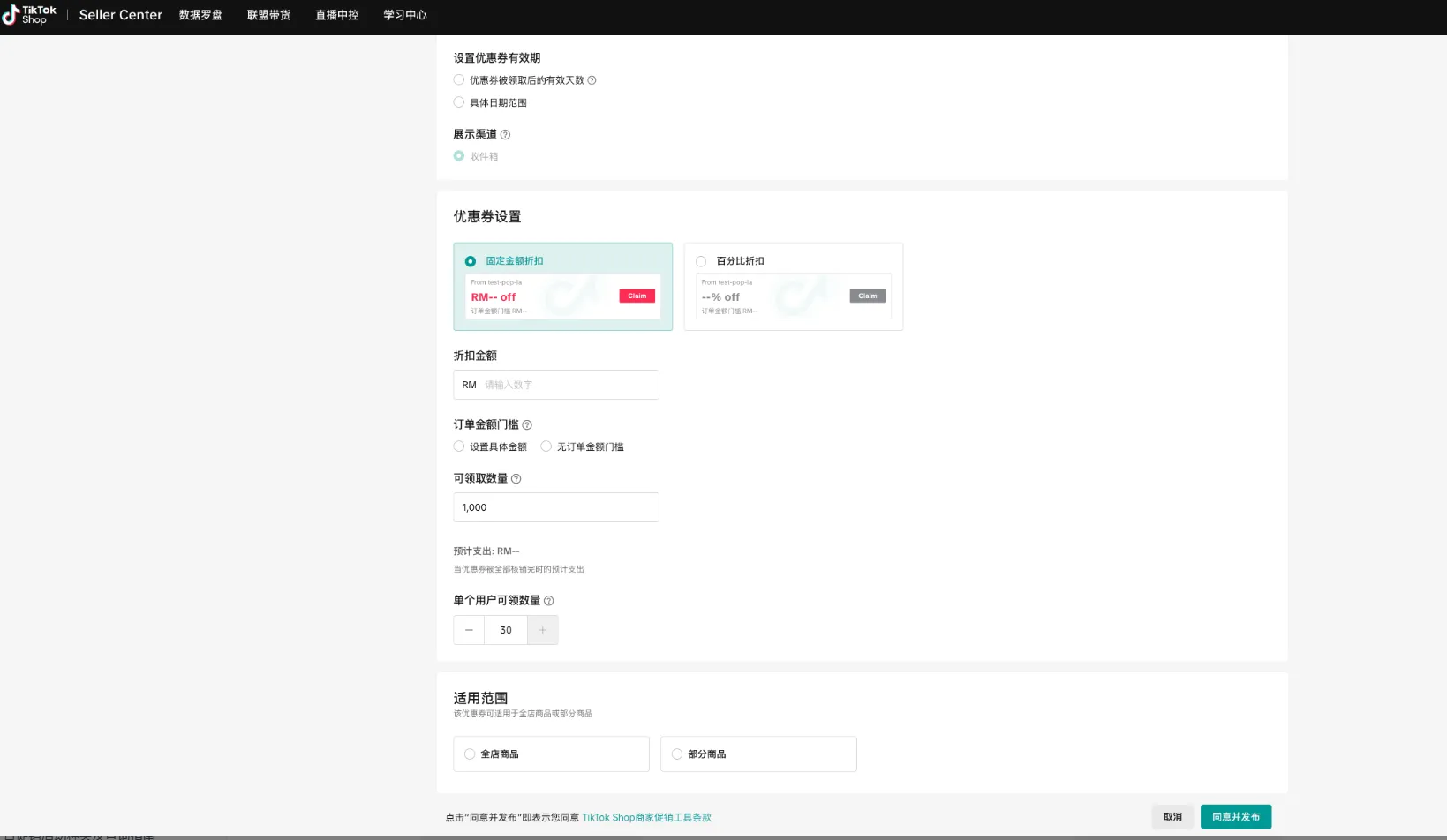Viewport: 1447px width, 840px height.
Task: Click Seller Center title link
Action: (x=121, y=15)
